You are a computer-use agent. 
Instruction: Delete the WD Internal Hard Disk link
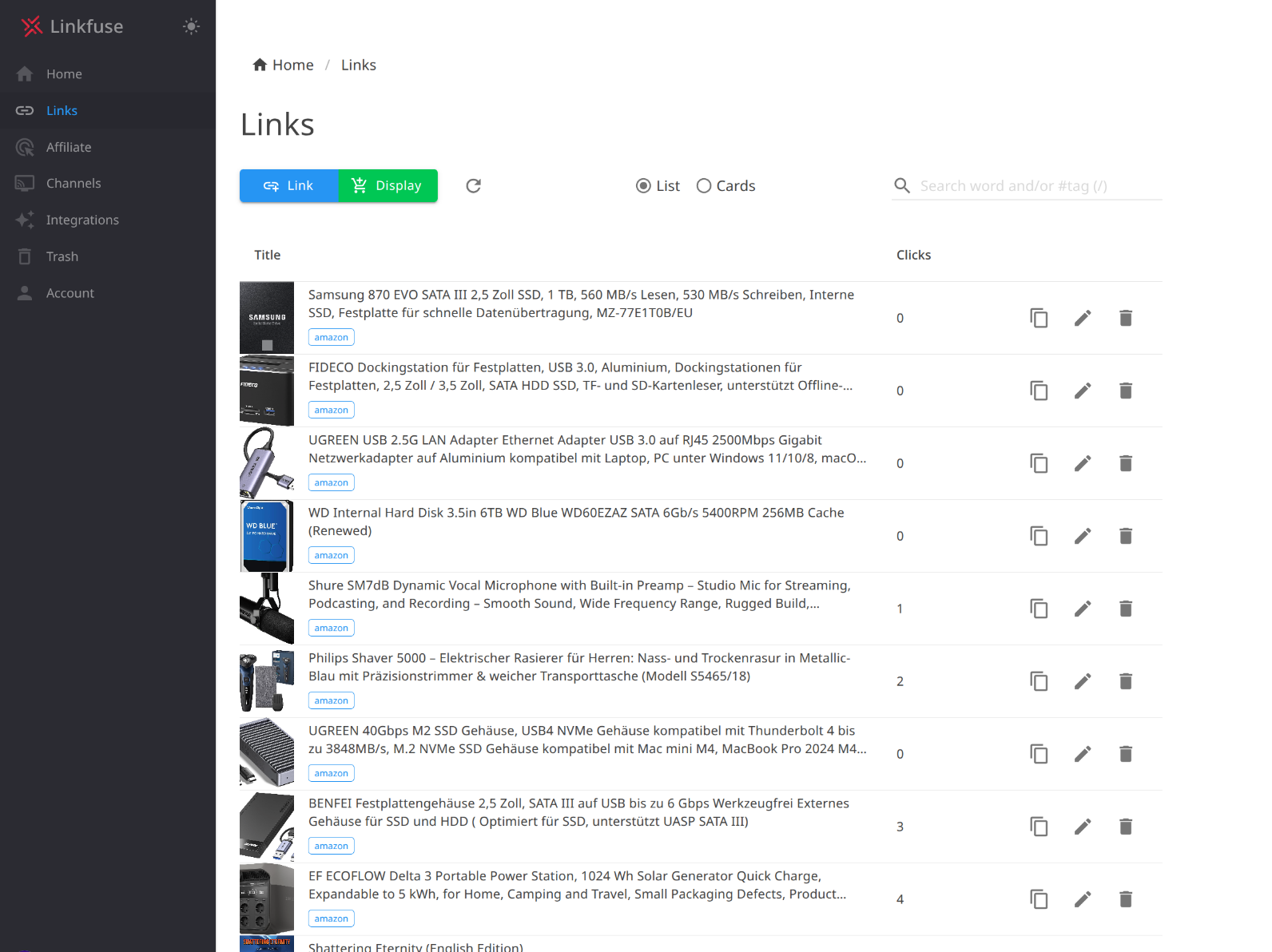click(x=1126, y=536)
